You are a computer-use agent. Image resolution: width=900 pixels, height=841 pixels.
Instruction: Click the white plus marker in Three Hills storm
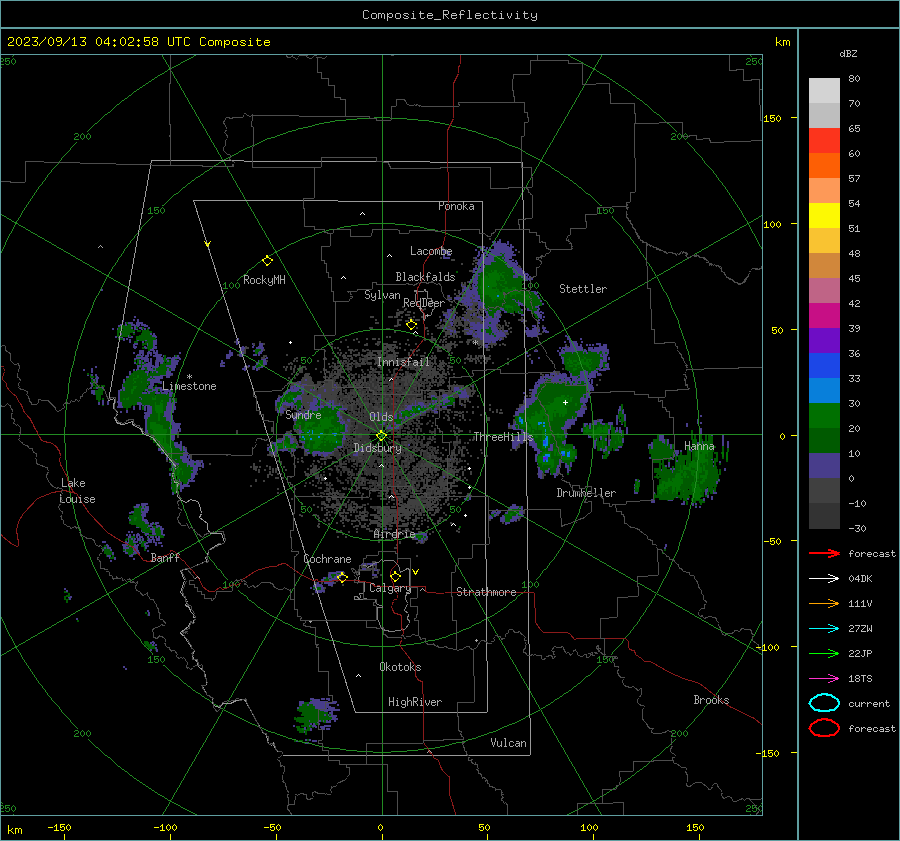point(565,402)
